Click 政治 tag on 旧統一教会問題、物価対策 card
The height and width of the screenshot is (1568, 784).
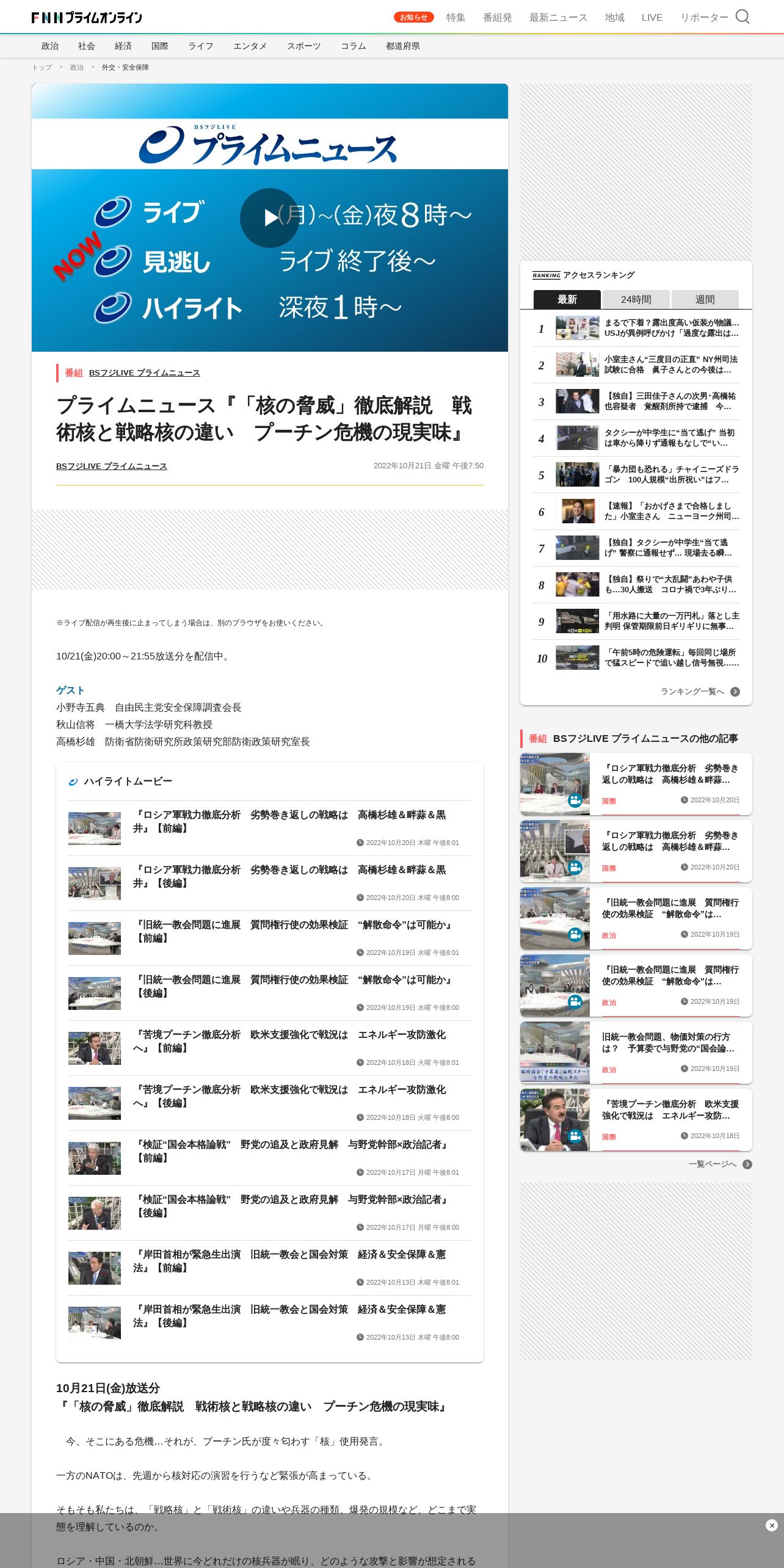[x=609, y=1070]
